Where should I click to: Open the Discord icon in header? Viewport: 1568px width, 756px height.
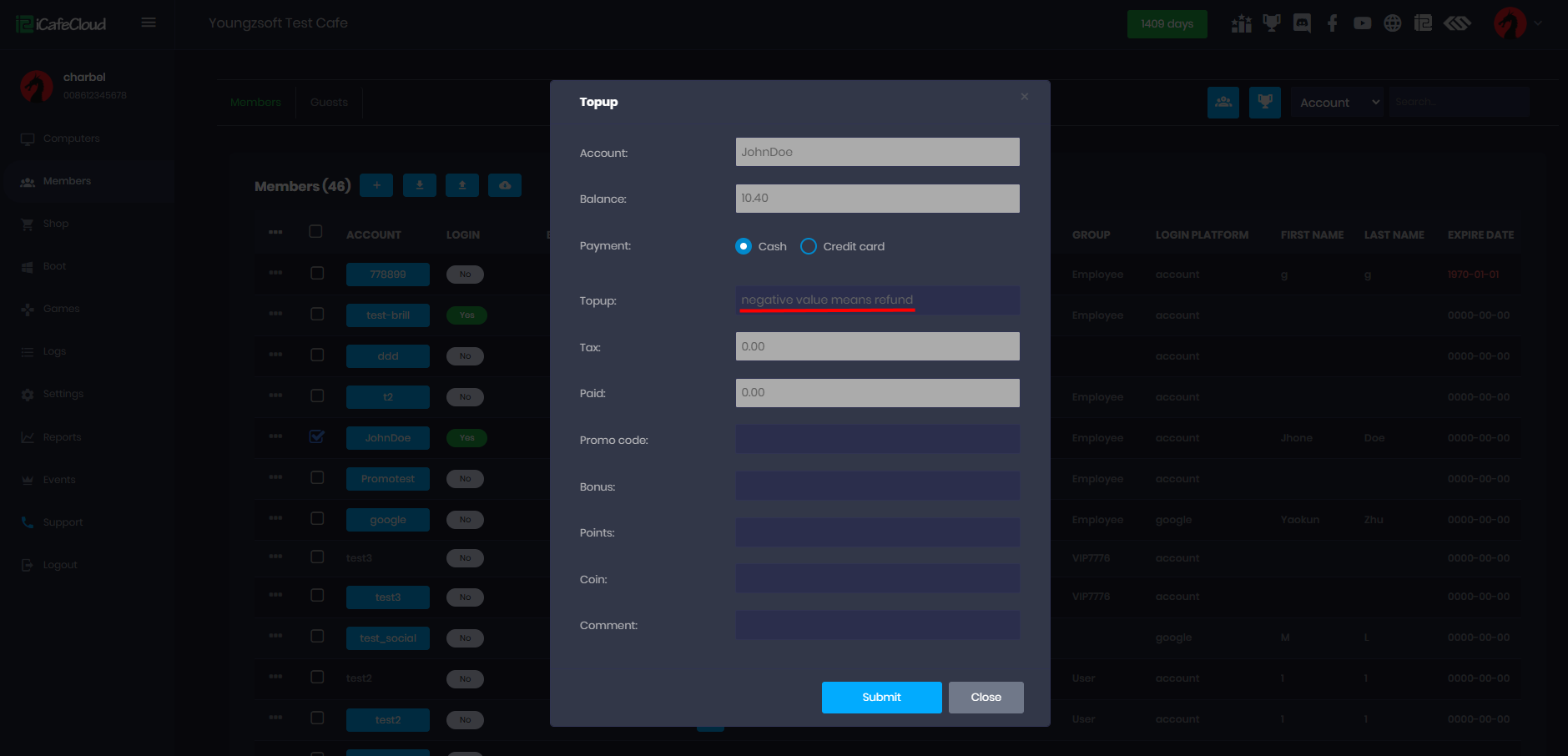click(1302, 23)
